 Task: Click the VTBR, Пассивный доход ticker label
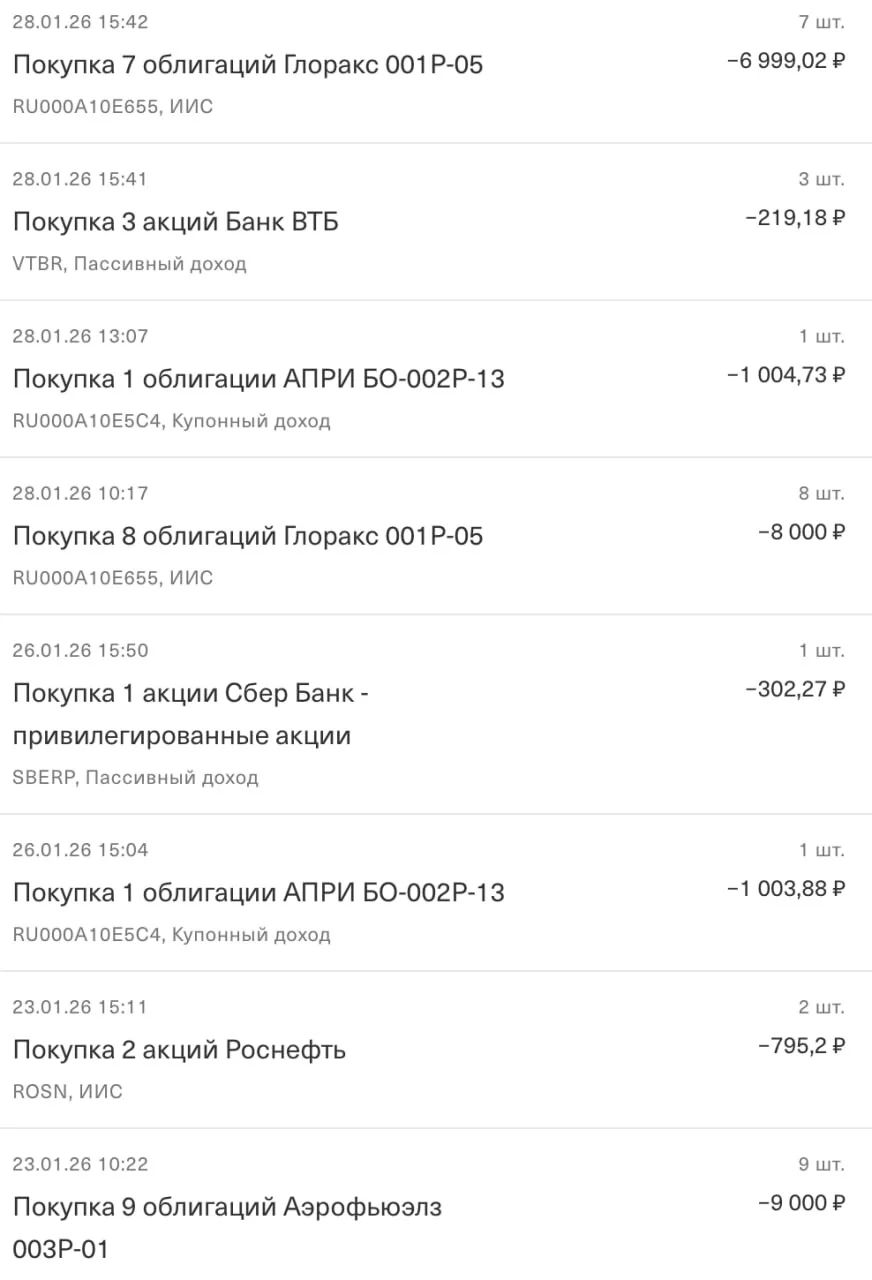click(129, 264)
